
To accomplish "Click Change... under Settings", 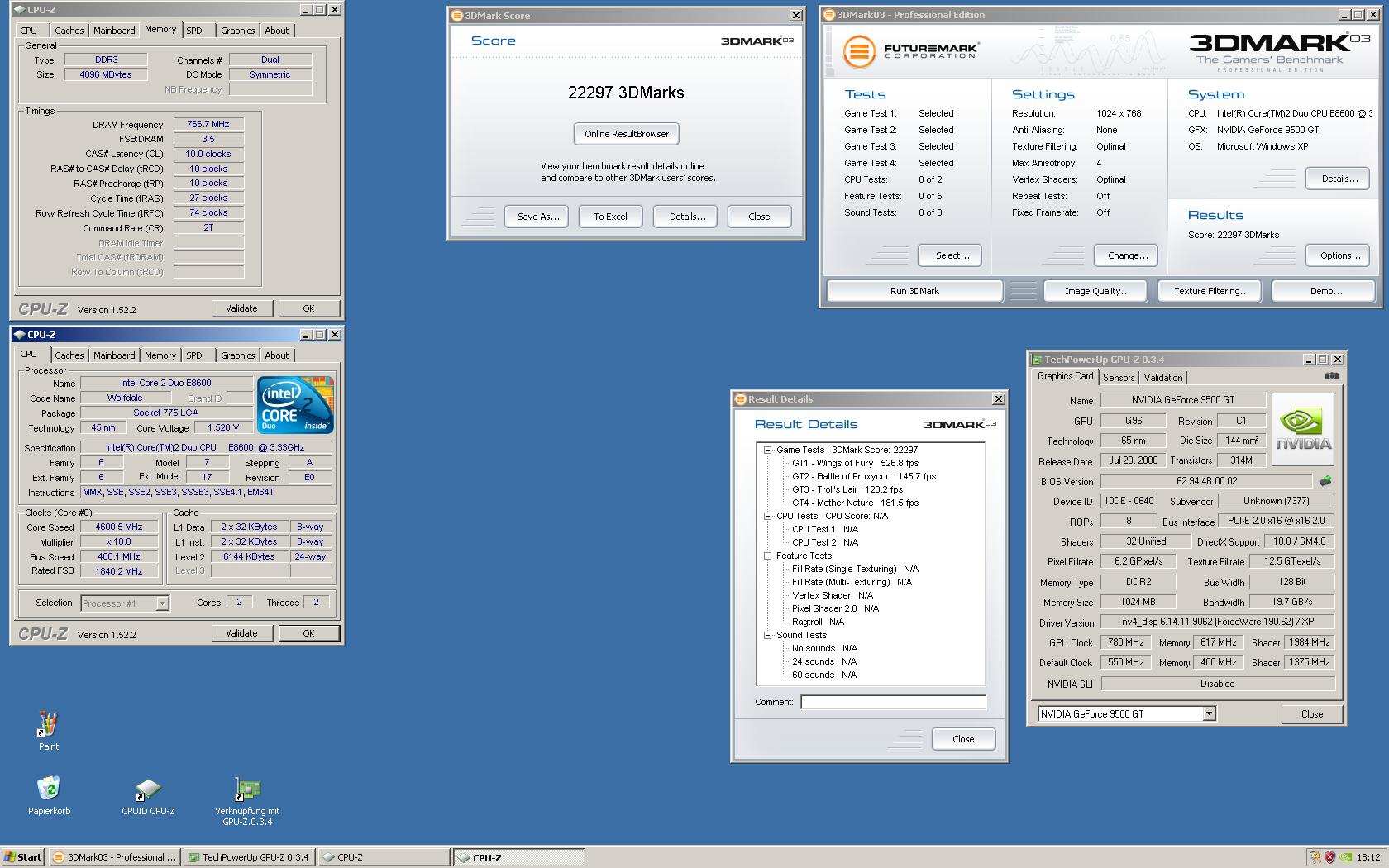I will [1128, 255].
